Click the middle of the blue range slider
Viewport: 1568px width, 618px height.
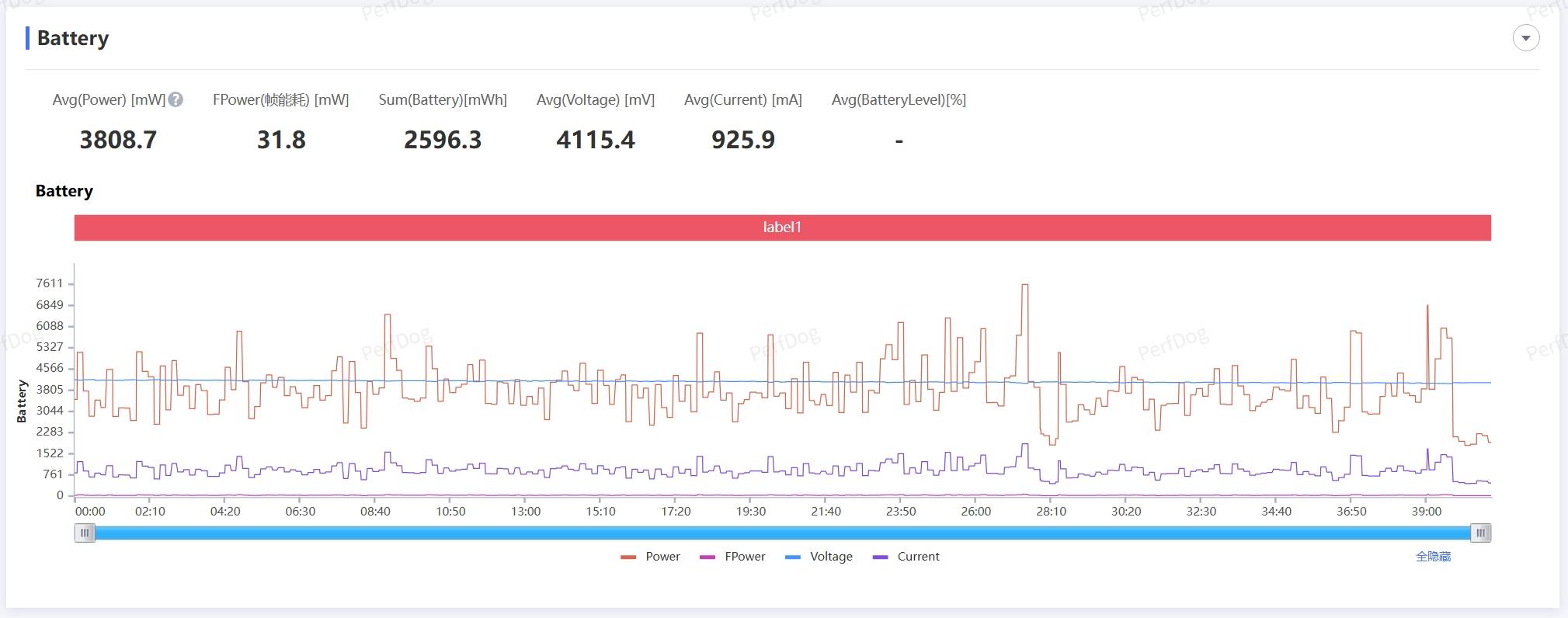click(782, 533)
